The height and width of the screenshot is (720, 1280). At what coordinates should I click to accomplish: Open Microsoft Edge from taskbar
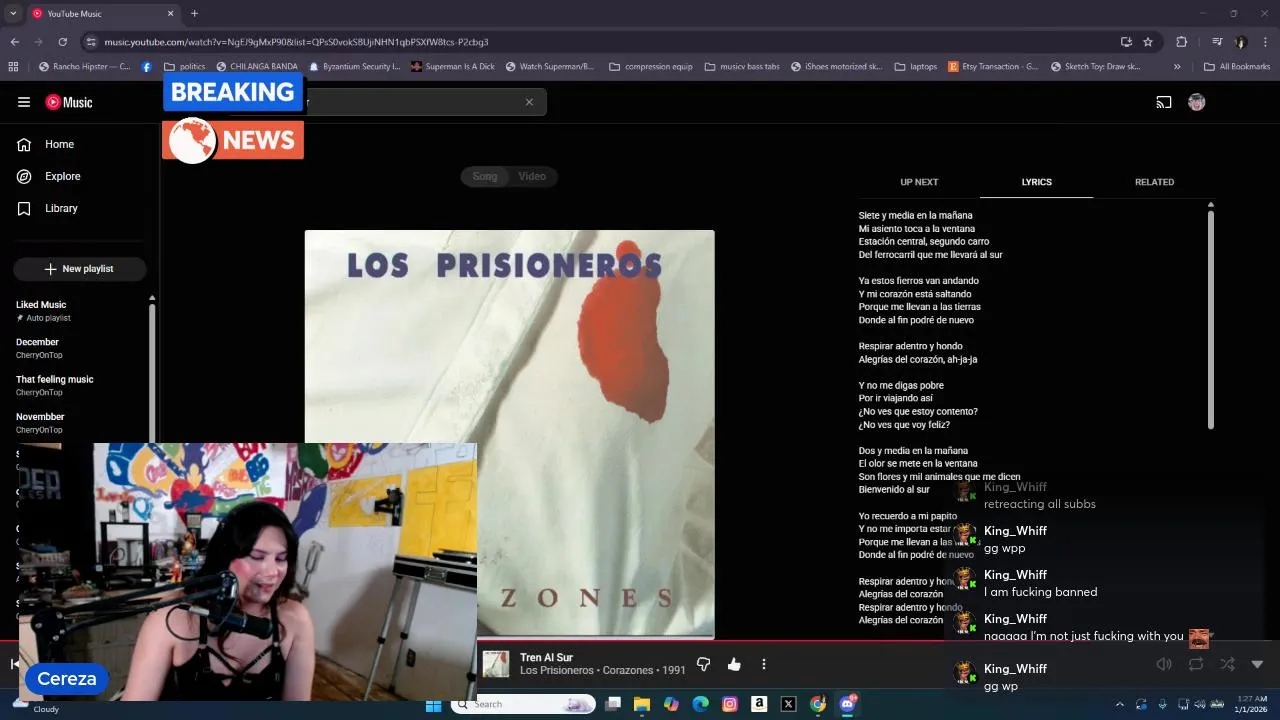click(700, 704)
